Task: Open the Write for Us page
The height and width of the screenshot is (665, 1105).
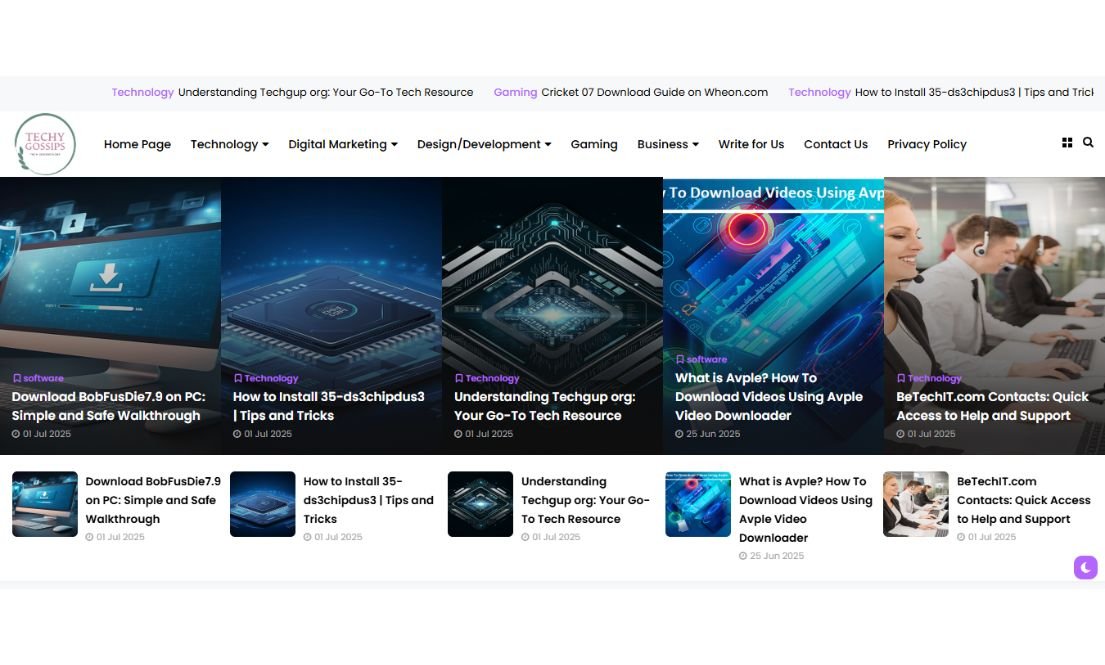Action: pos(751,144)
